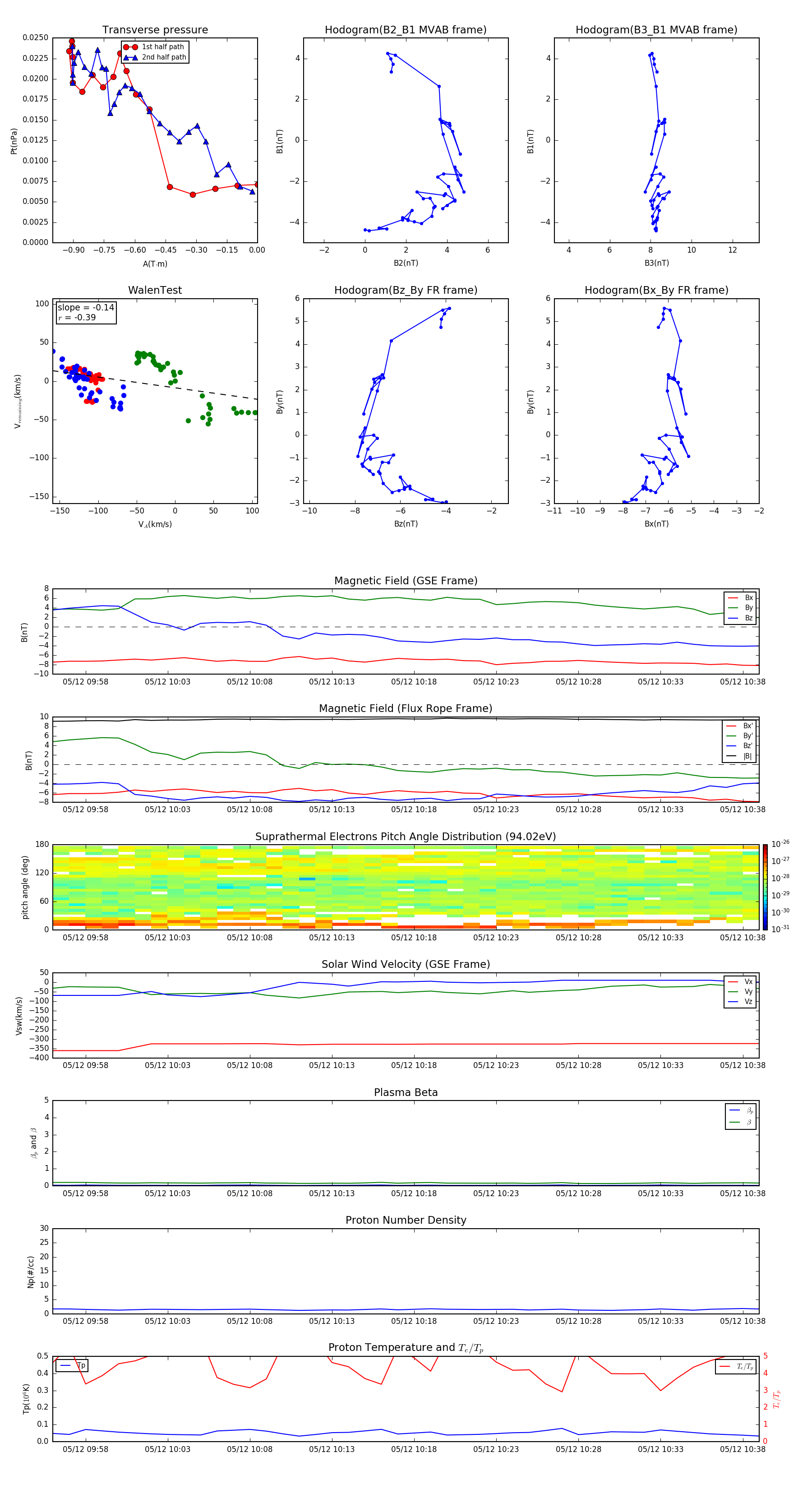This screenshot has width=812, height=1489.
Task: Click the 'WalenTest' plot title
Action: click(x=155, y=290)
